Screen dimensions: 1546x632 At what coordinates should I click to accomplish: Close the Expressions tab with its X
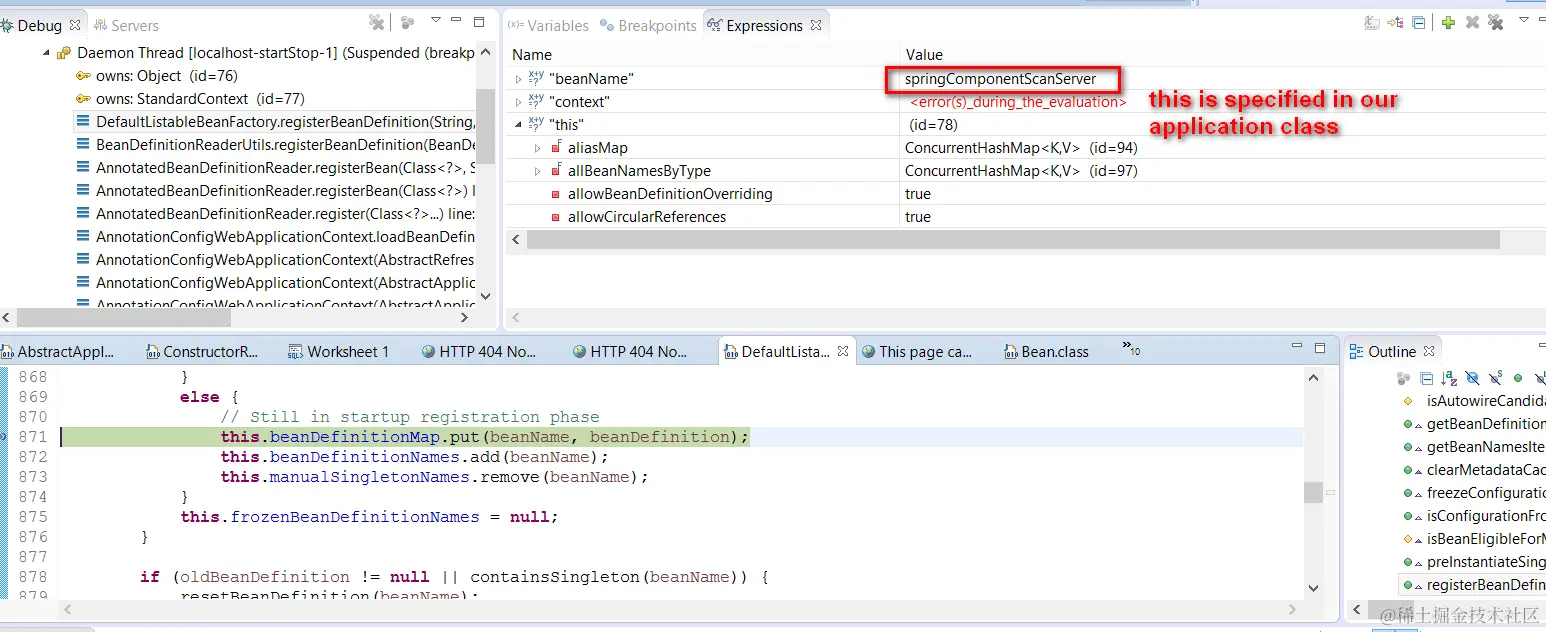tap(816, 25)
